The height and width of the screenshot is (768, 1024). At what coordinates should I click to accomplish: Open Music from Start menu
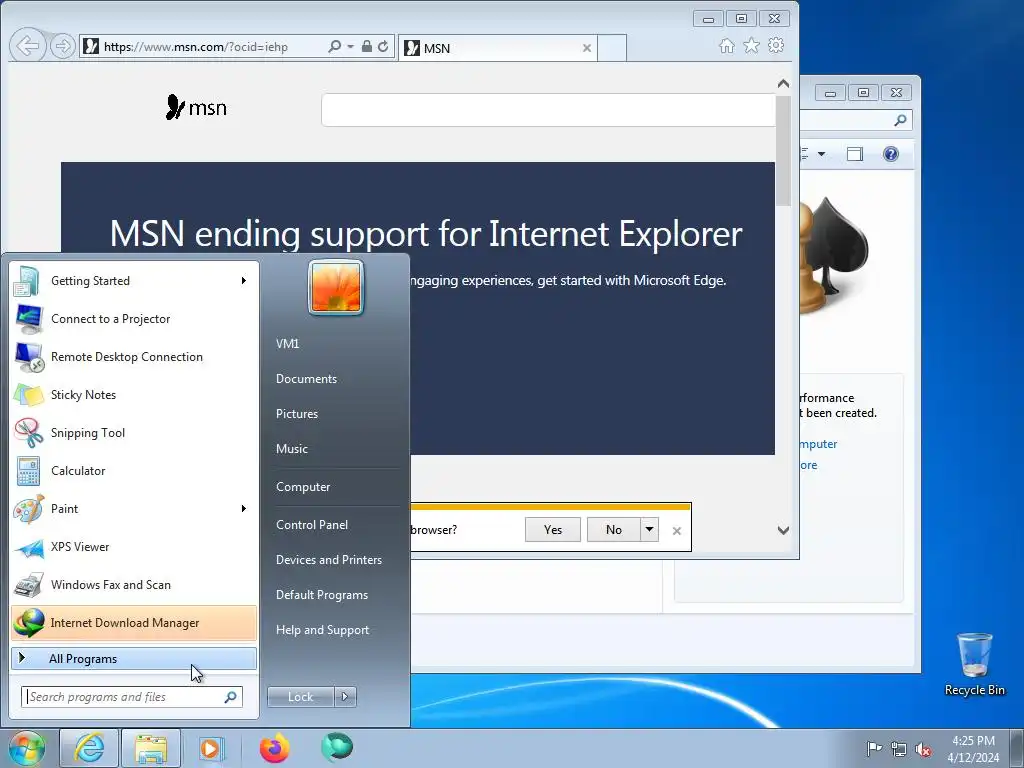click(292, 449)
